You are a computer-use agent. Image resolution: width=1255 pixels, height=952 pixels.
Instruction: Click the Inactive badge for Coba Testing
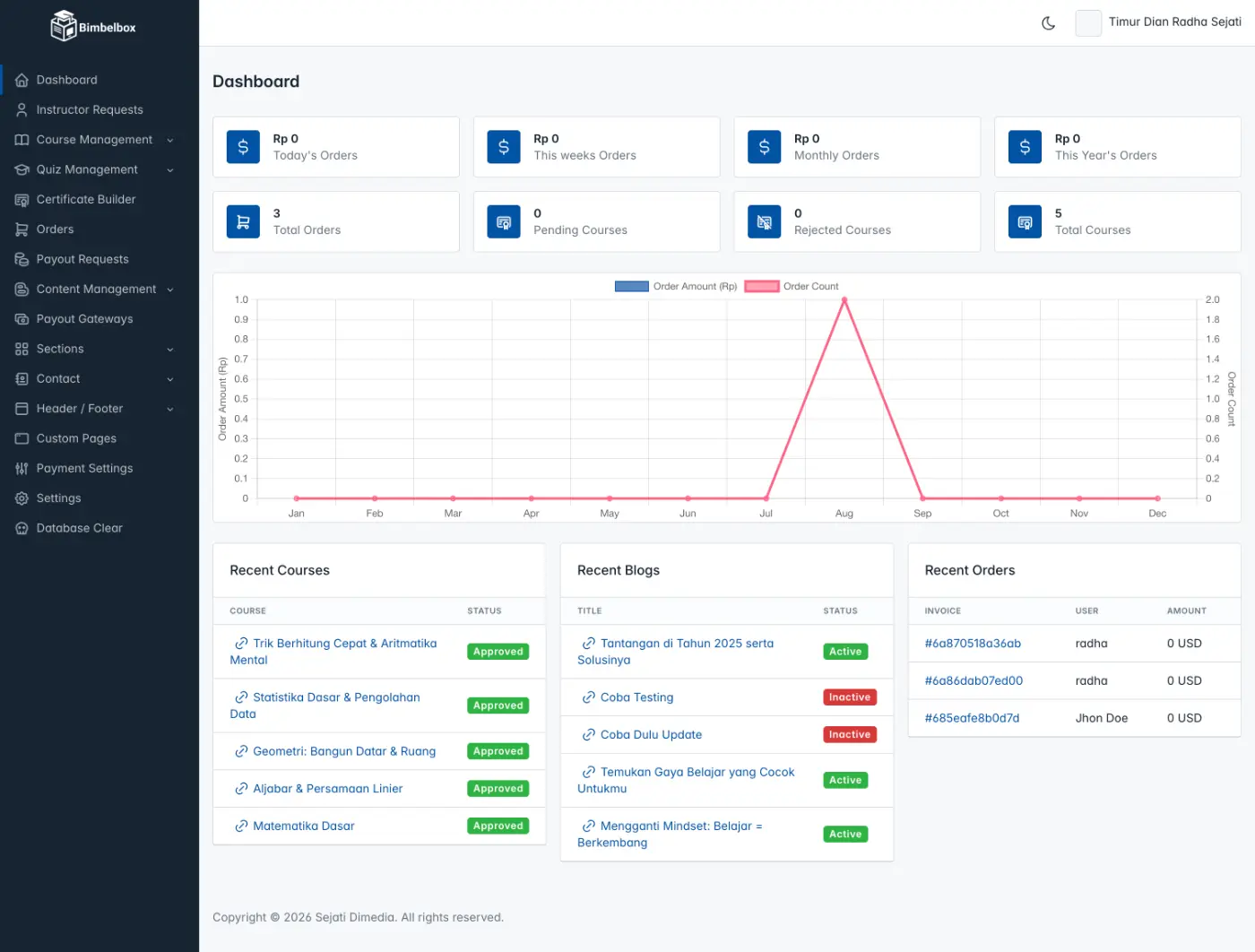pos(850,697)
